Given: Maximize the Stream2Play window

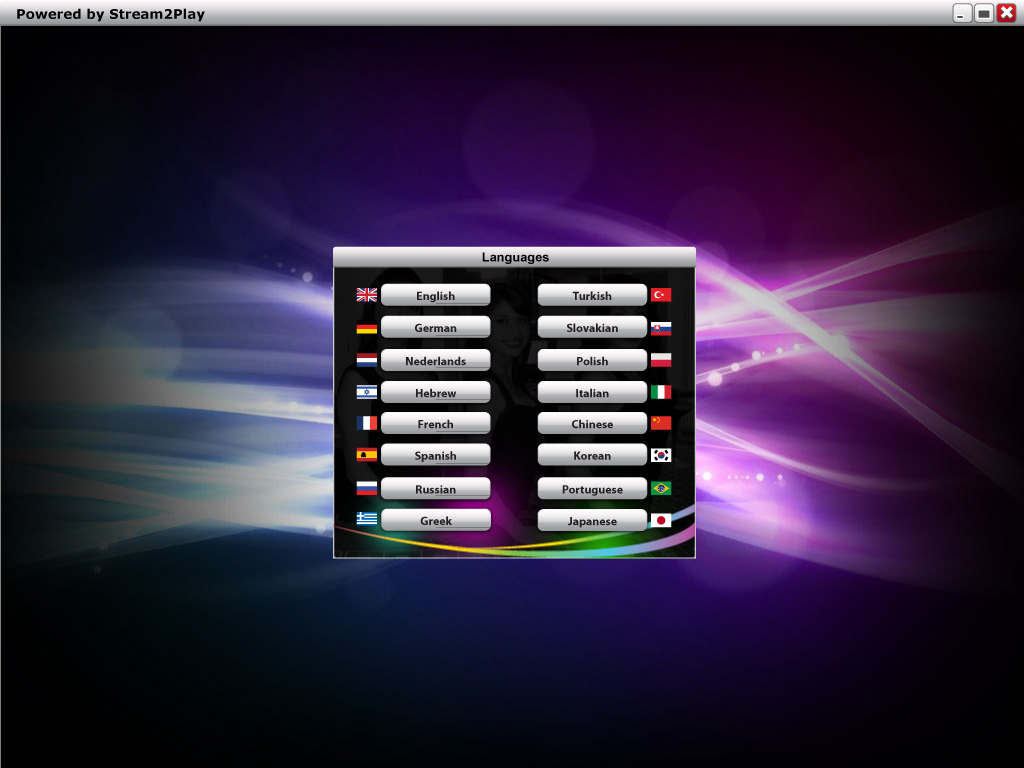Looking at the screenshot, I should 984,13.
